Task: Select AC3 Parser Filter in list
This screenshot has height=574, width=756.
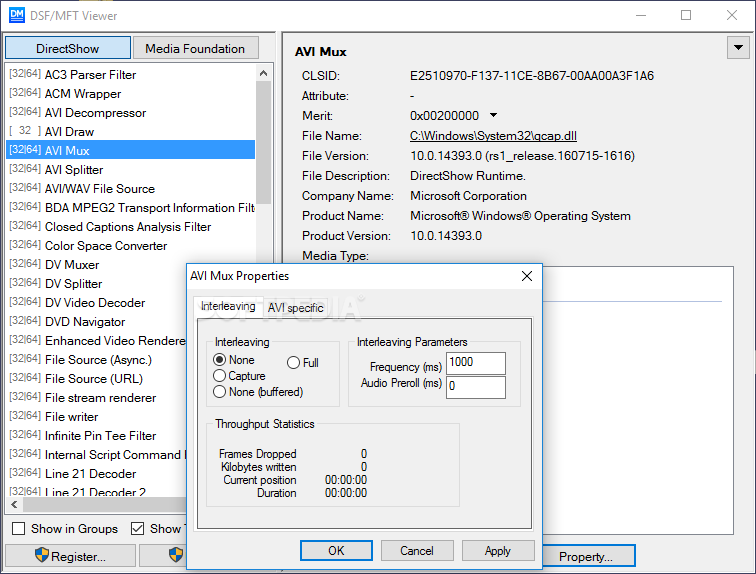Action: 131,75
